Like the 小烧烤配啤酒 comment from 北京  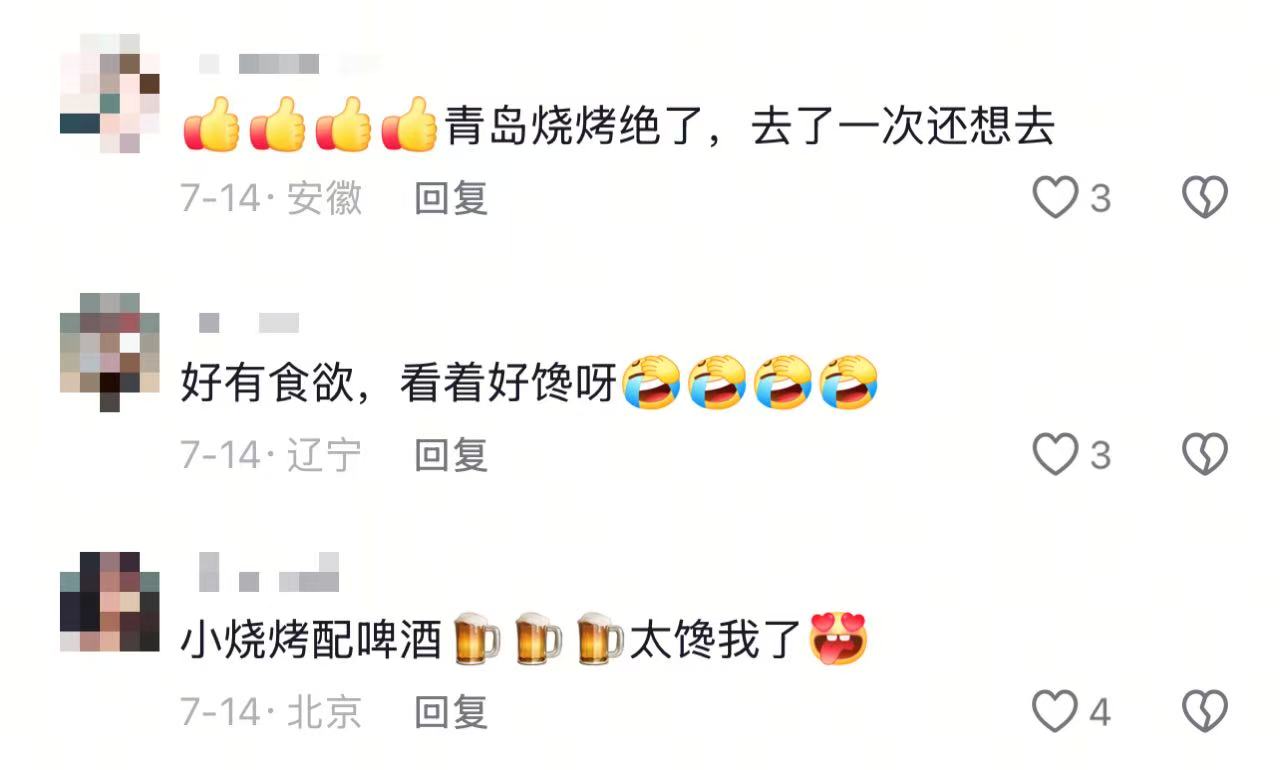1055,712
